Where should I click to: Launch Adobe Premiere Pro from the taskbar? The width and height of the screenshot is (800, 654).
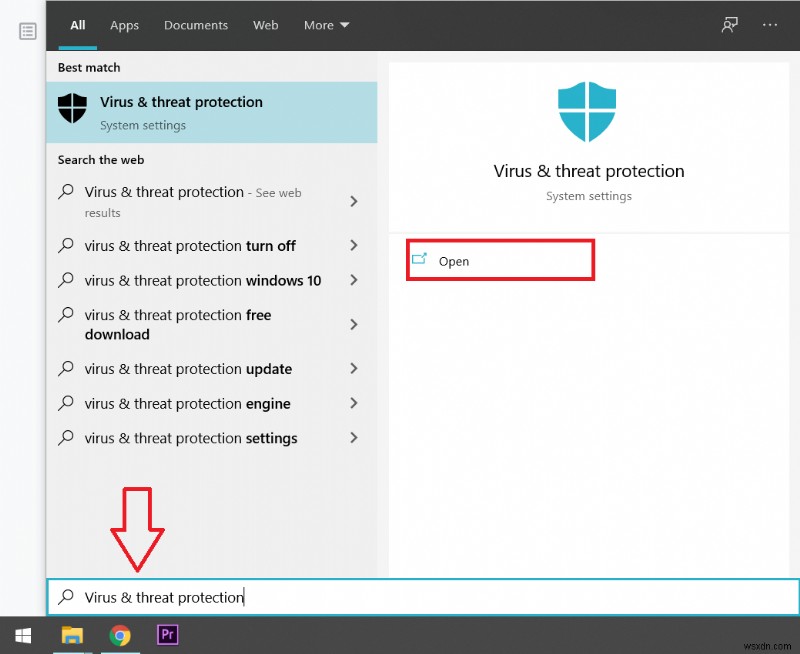pyautogui.click(x=167, y=635)
